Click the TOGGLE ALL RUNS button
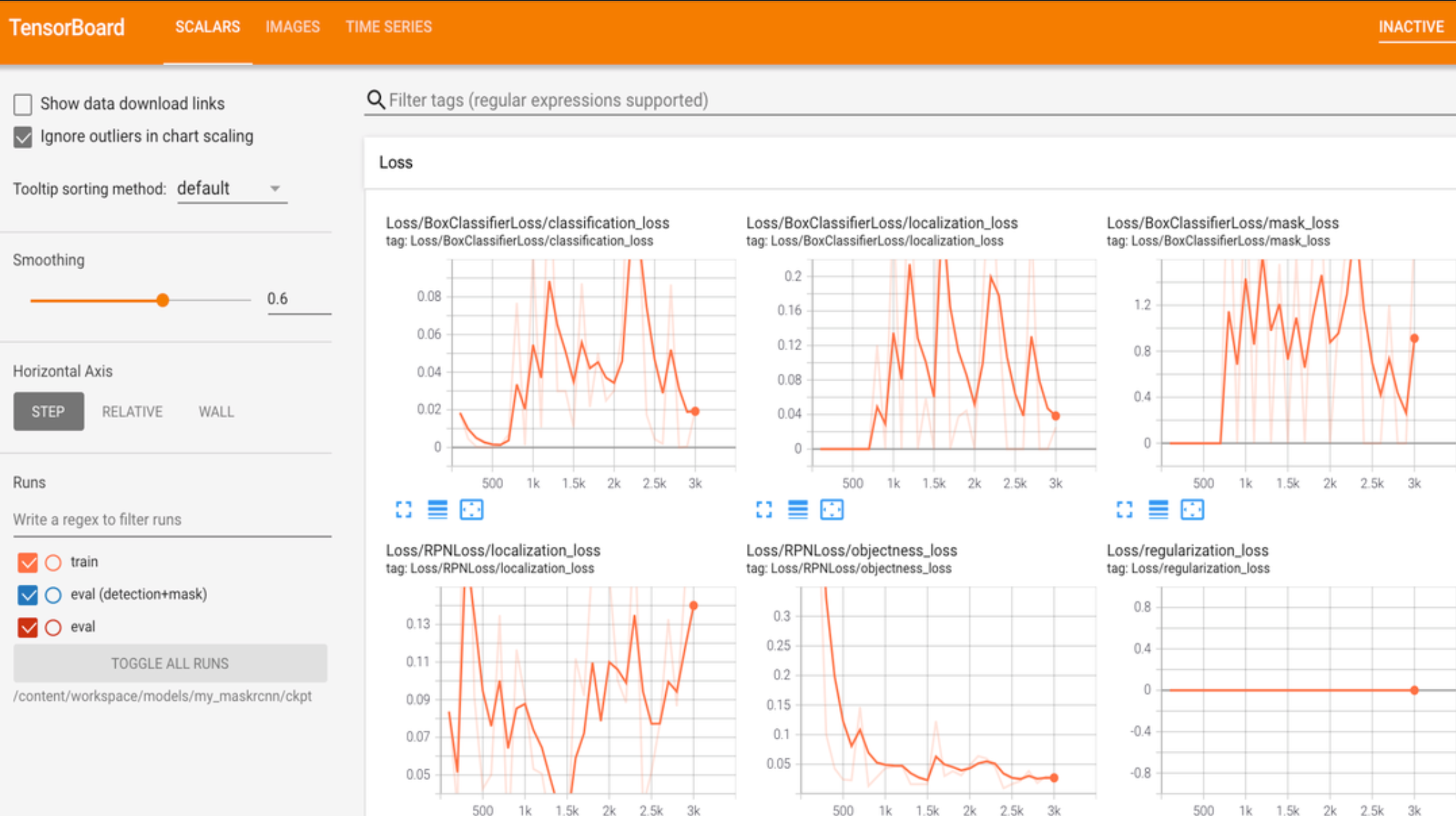1456x816 pixels. click(x=170, y=663)
